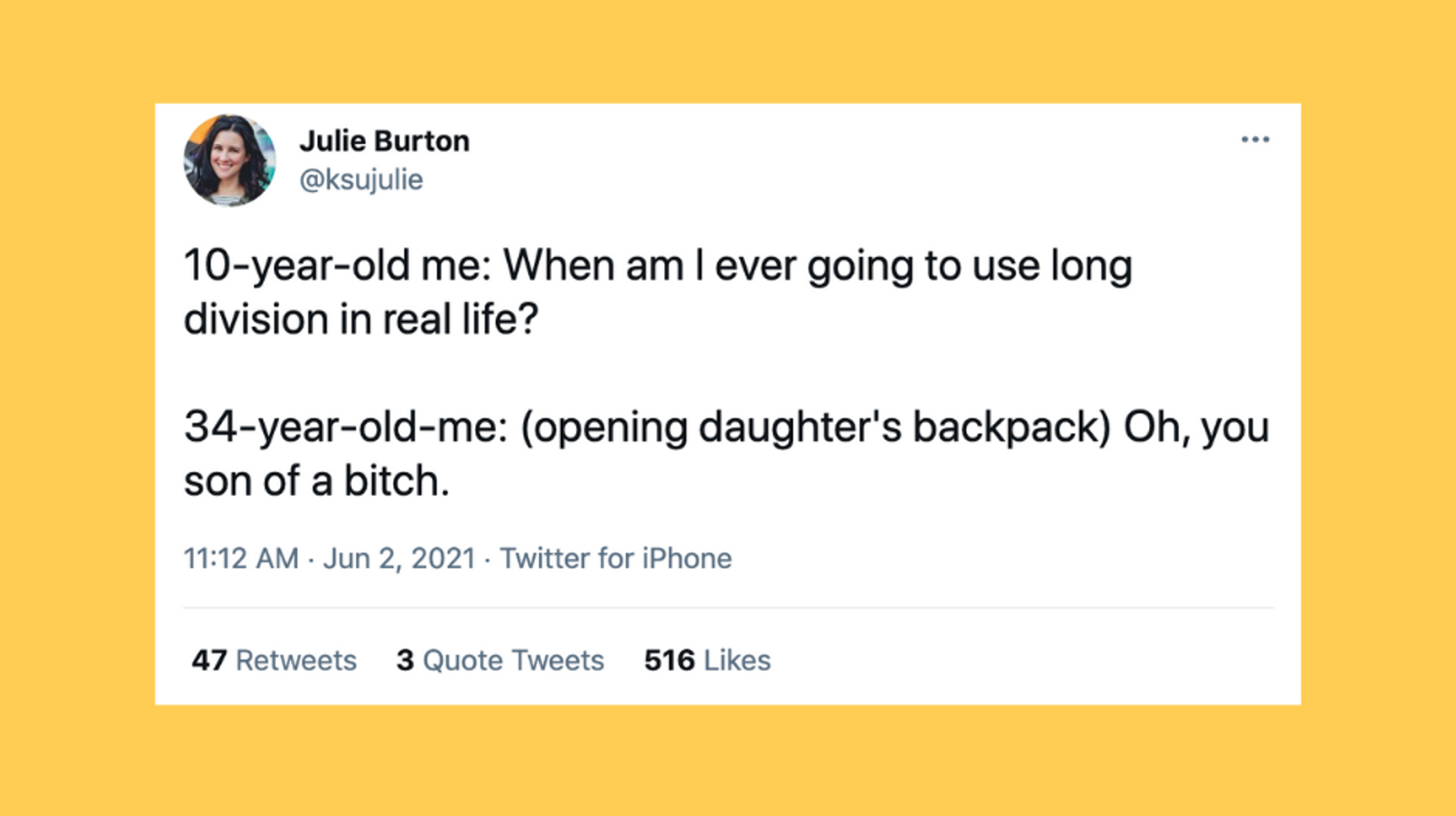Click the Twitter for iPhone source label
1456x816 pixels.
coord(617,557)
